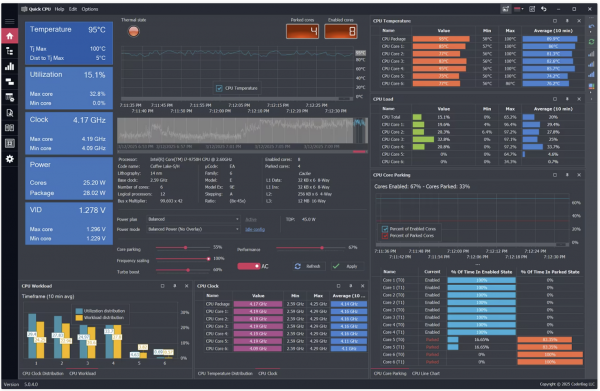
Task: Pin the CPU Core Parking panel
Action: pyautogui.click(x=567, y=175)
